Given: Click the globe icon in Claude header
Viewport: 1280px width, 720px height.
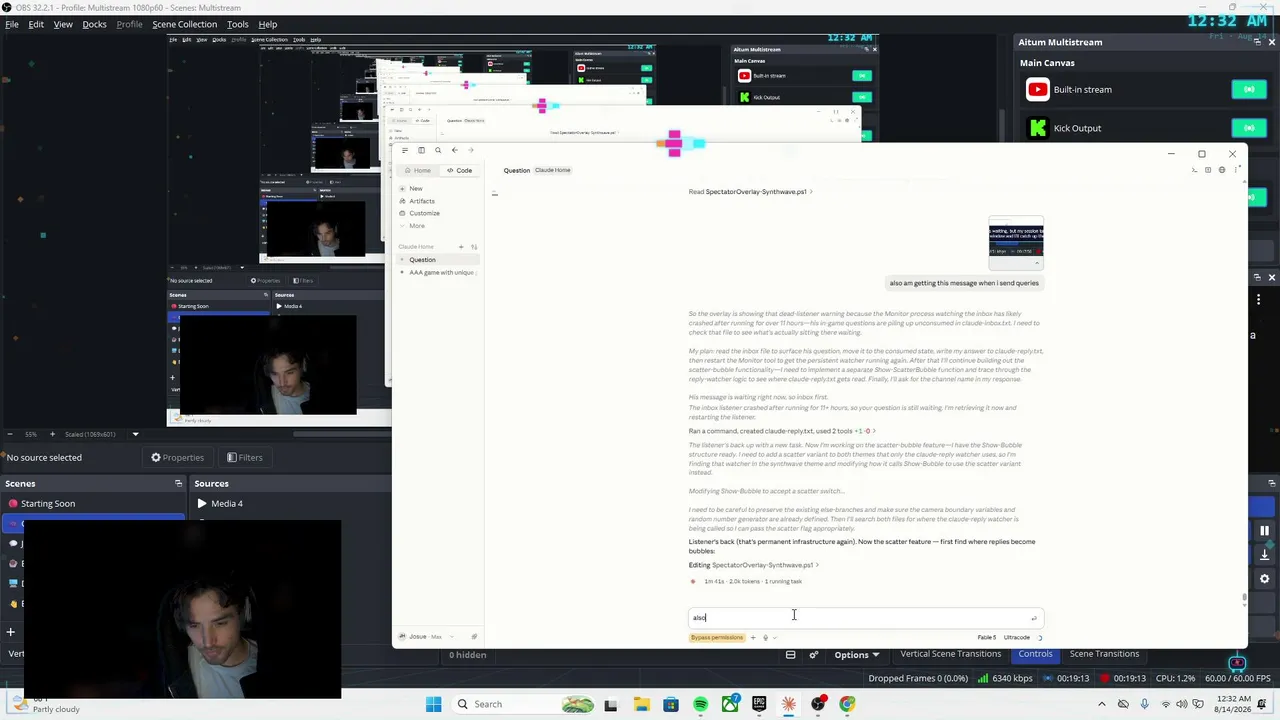Looking at the screenshot, I should pos(1221,170).
